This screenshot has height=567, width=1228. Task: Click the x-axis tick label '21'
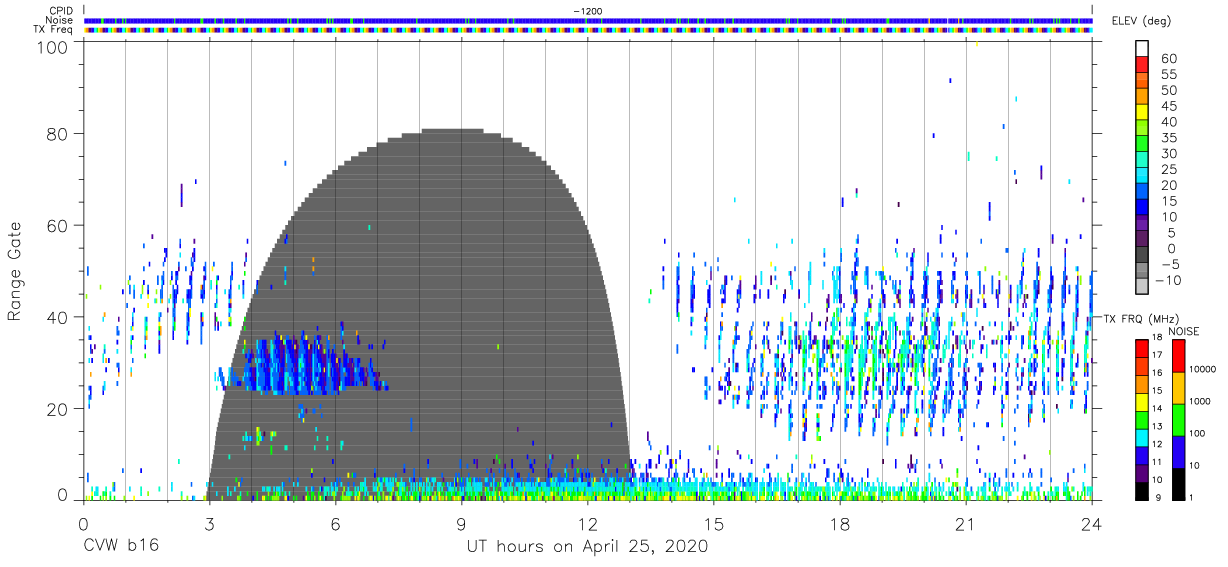point(965,524)
